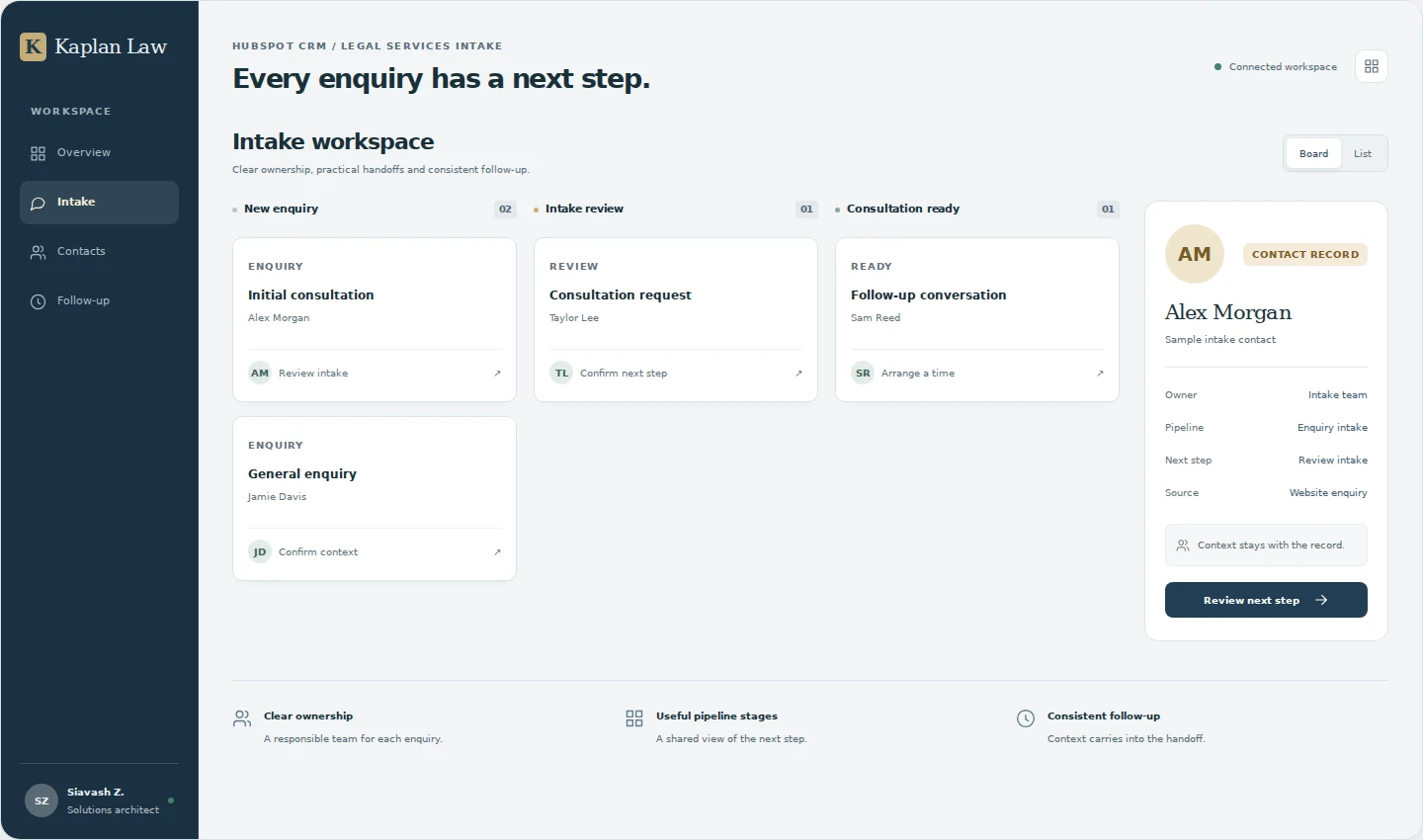
Task: Click the Alex Morgan contact name heading
Action: 1228,312
